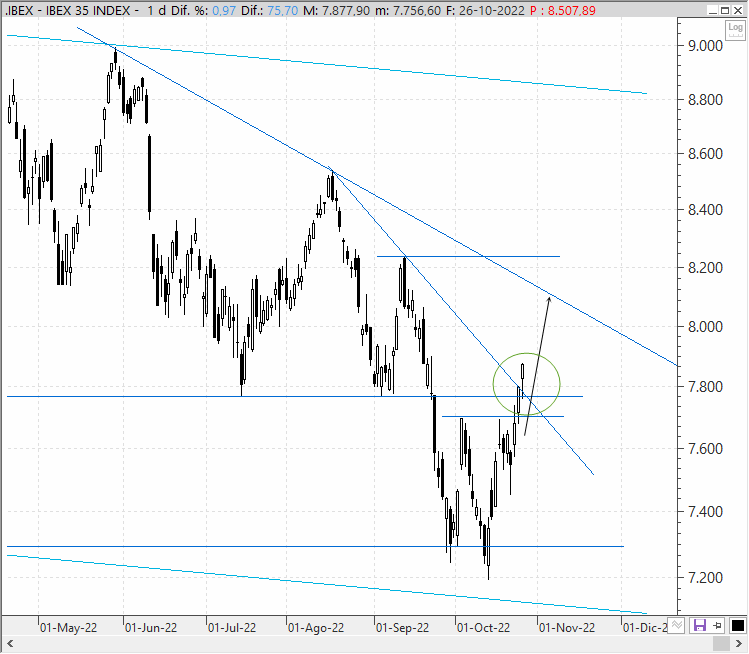The image size is (749, 654).
Task: Click the 01-Jul-22 date axis label
Action: click(x=232, y=627)
